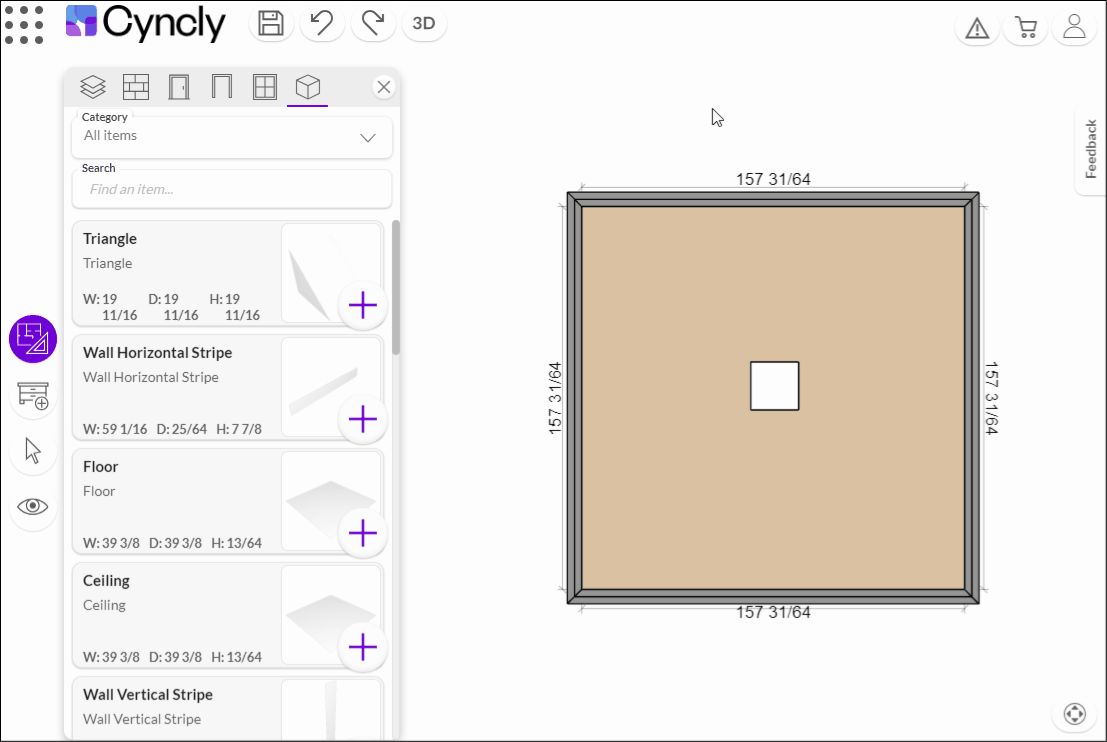
Task: Click the left wall dimension label
Action: tap(555, 397)
